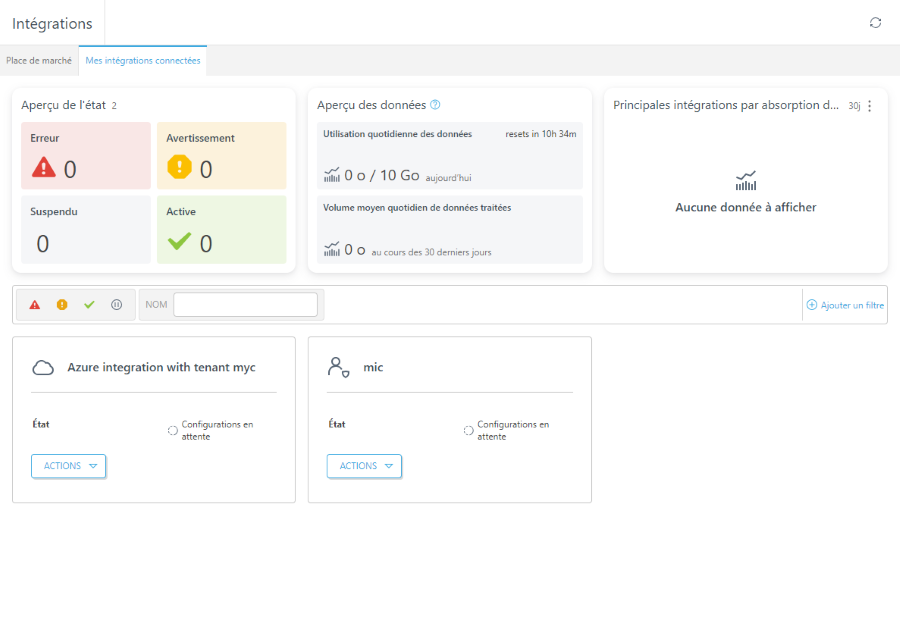Click the user shield icon beside mic
This screenshot has height=633, width=900.
[338, 367]
